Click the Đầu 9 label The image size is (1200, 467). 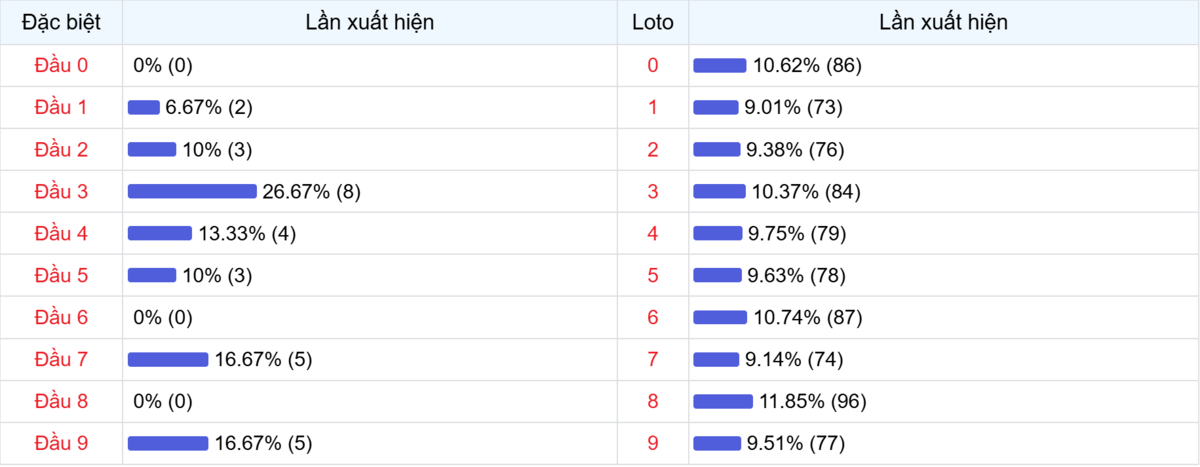coord(61,443)
